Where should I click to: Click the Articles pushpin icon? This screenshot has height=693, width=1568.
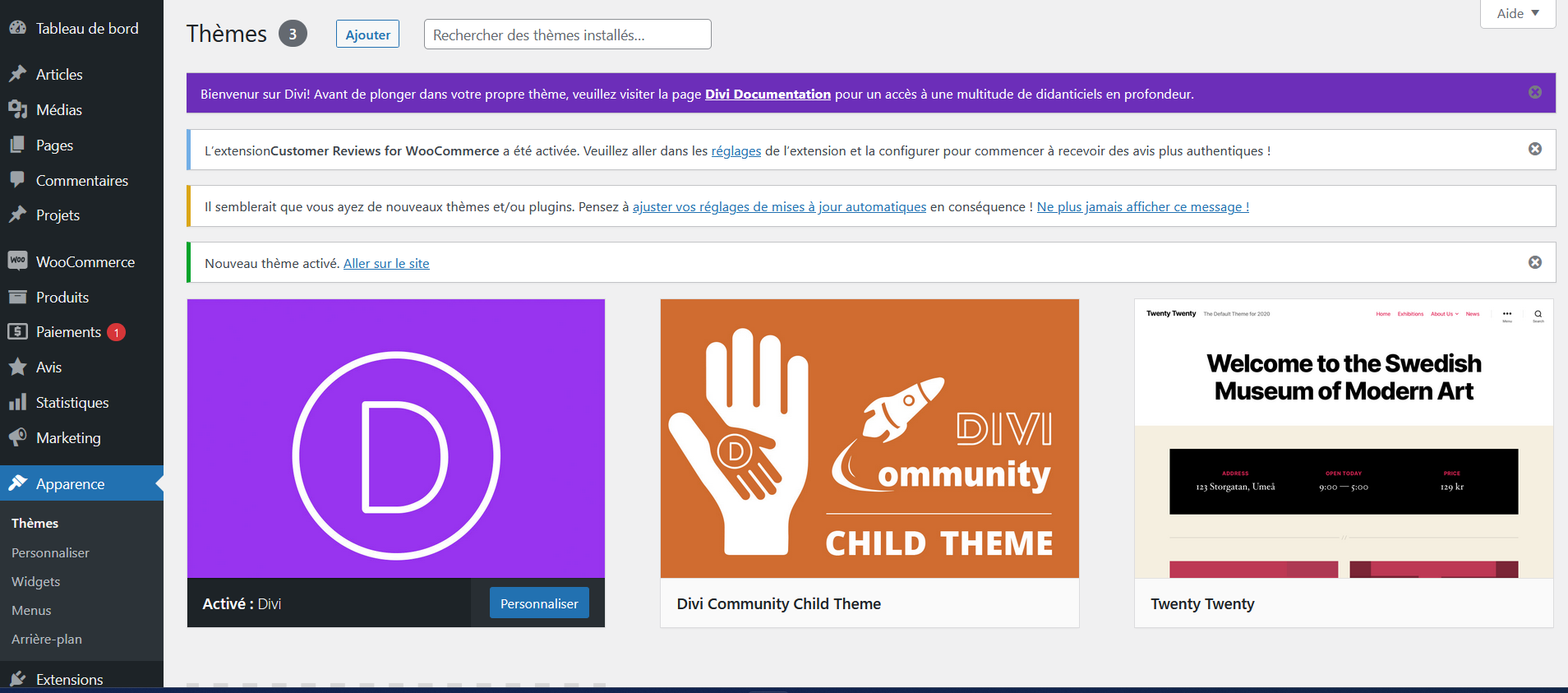(17, 74)
